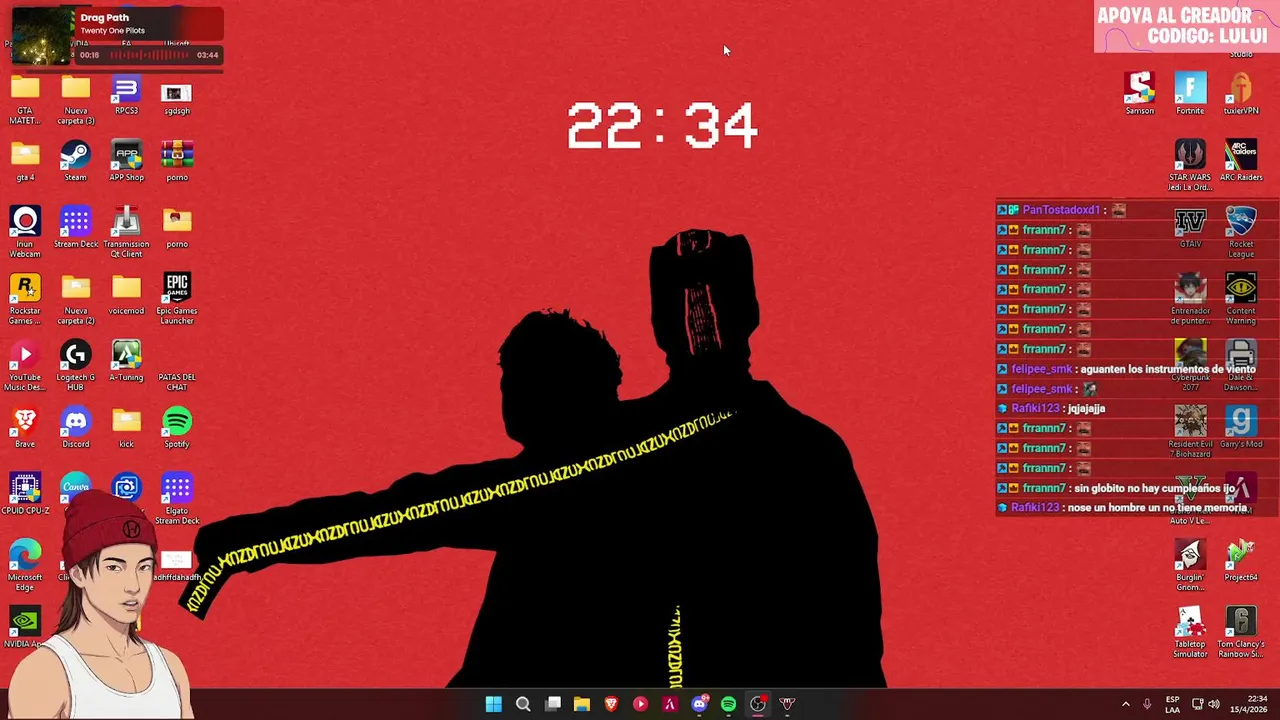Open the Content Warning game shortcut
Viewport: 1280px width, 720px height.
tap(1241, 298)
